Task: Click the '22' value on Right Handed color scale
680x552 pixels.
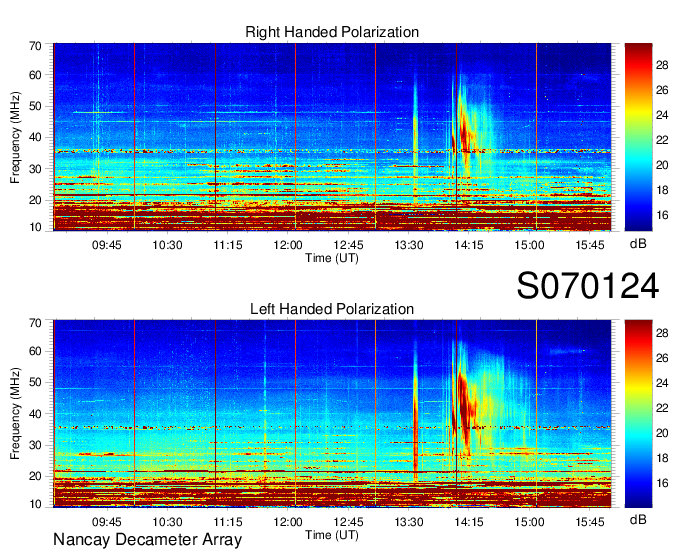Action: 662,140
